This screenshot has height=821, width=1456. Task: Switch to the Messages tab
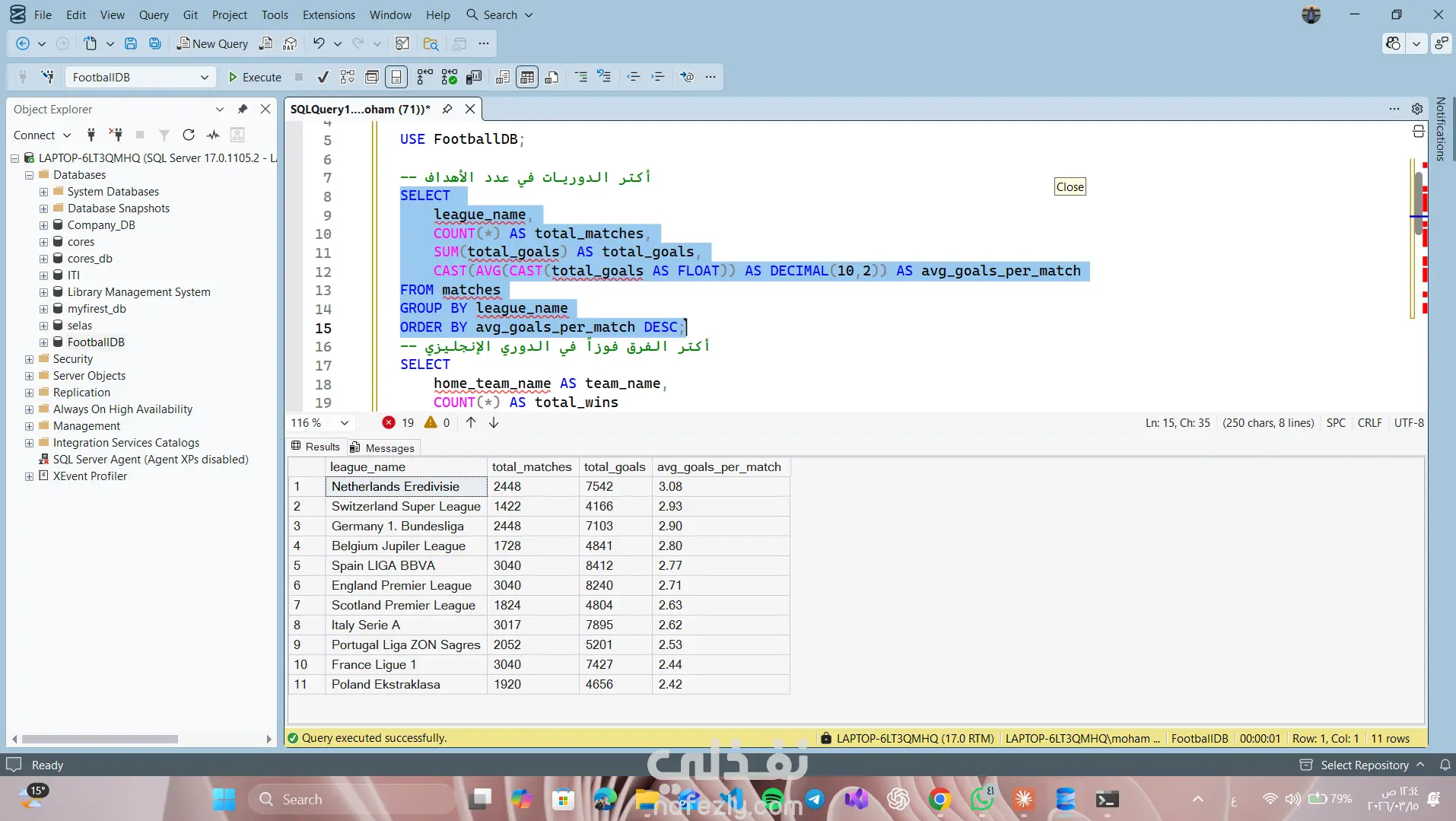coord(383,447)
